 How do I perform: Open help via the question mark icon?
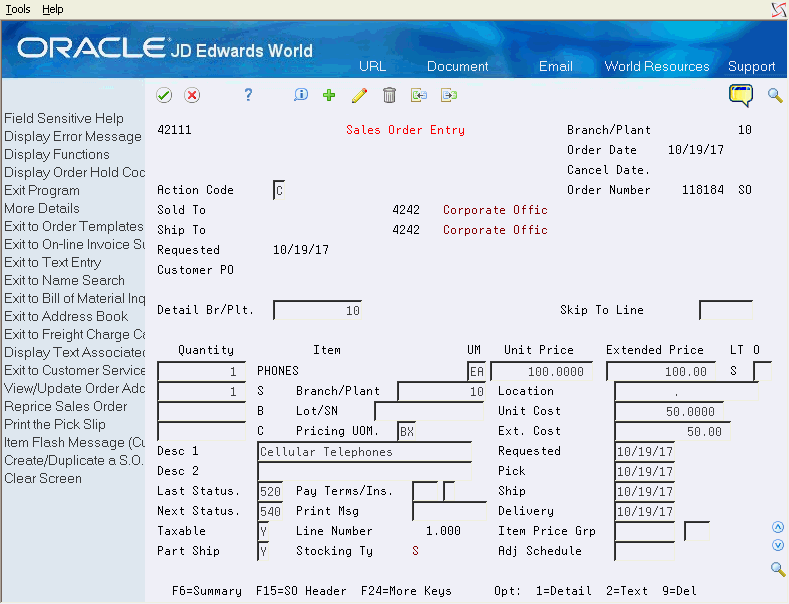pos(248,95)
